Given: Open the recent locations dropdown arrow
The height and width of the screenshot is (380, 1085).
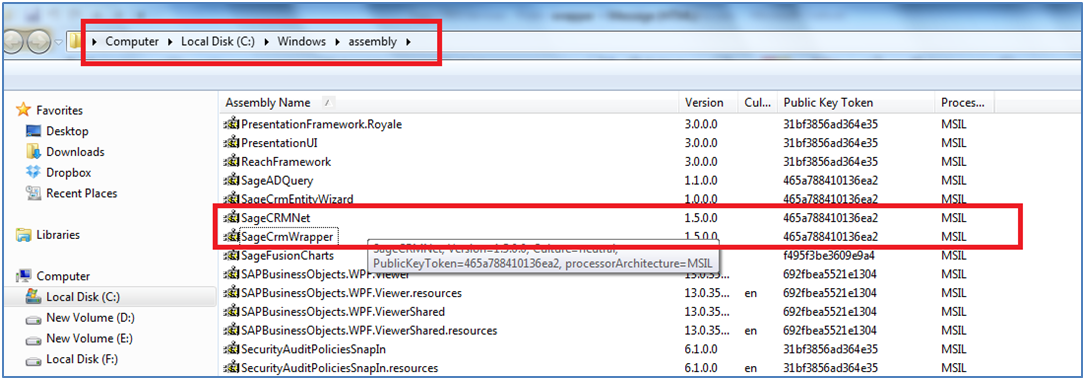Looking at the screenshot, I should (58, 42).
